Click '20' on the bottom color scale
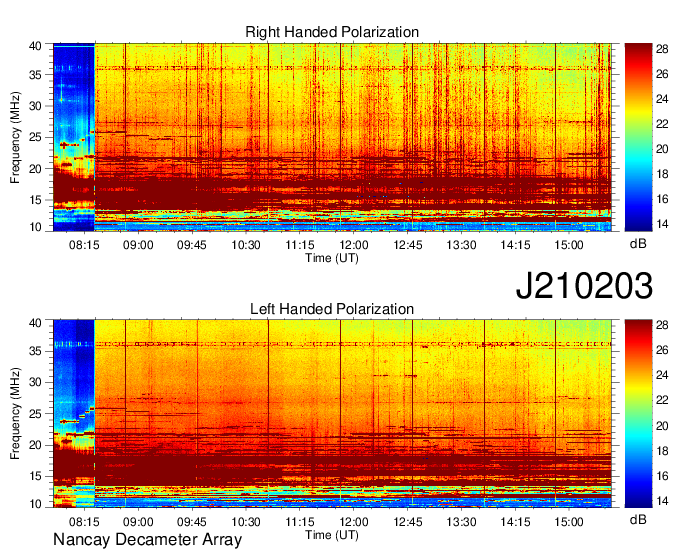 [x=662, y=426]
